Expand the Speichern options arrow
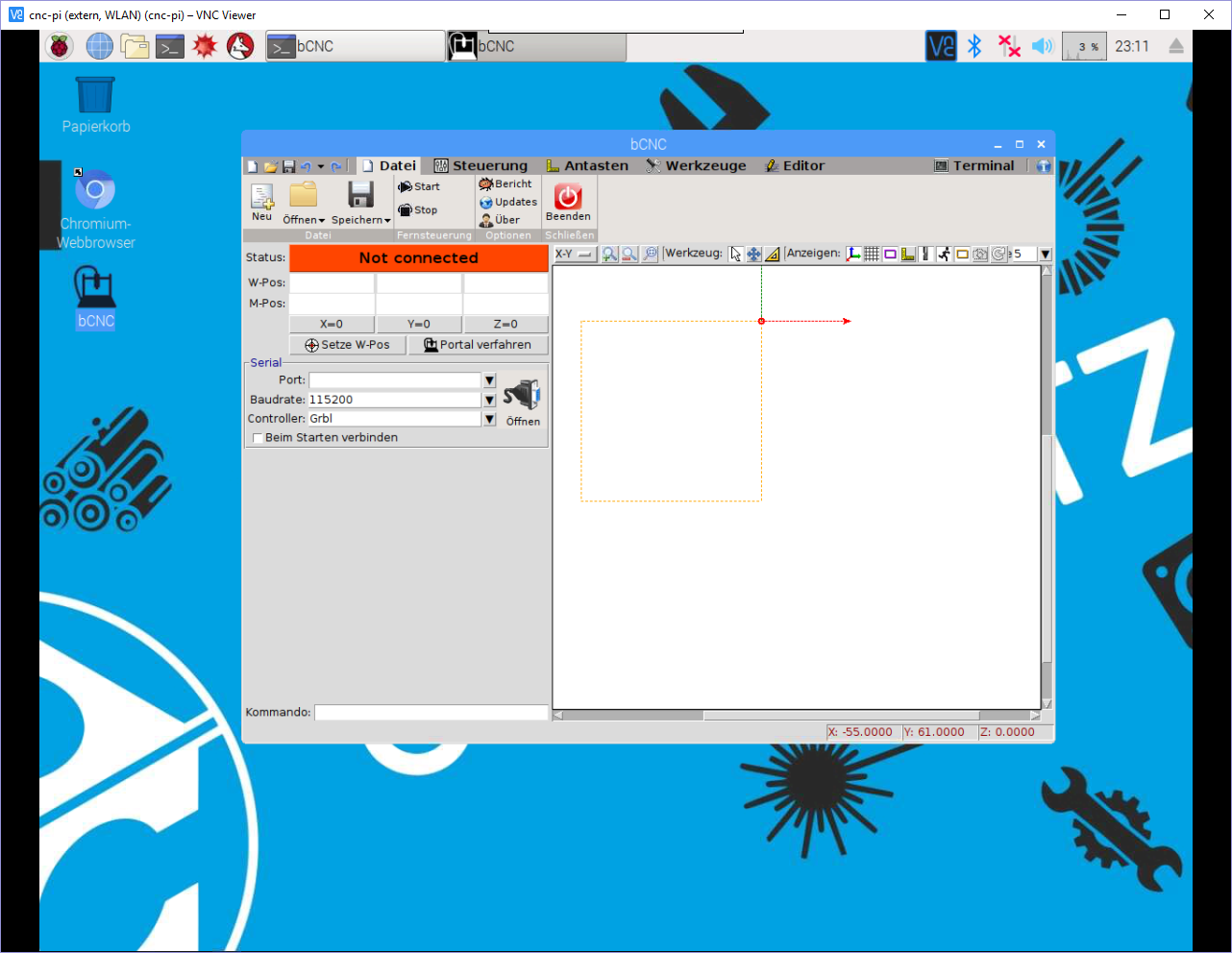The width and height of the screenshot is (1232, 953). tap(387, 220)
